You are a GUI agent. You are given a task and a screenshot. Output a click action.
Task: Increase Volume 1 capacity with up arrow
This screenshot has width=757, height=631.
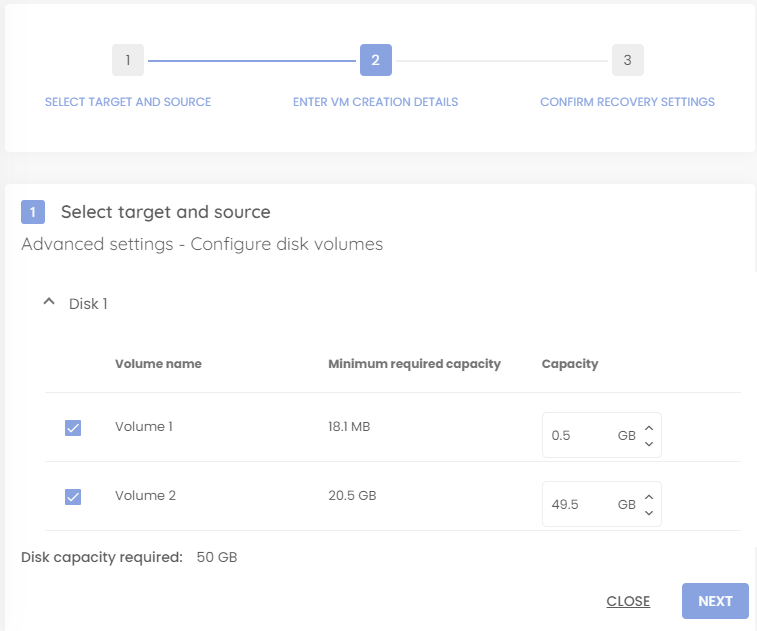click(x=649, y=428)
